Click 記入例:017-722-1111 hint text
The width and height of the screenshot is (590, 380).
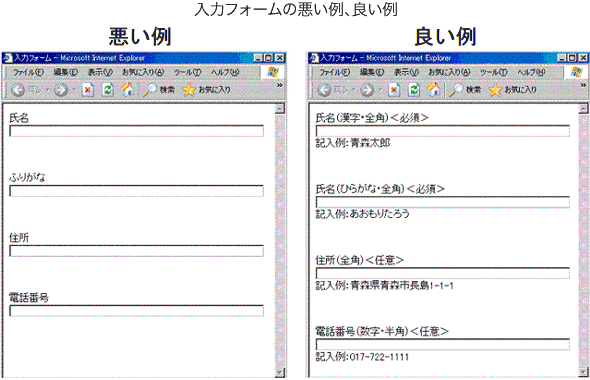[362, 357]
